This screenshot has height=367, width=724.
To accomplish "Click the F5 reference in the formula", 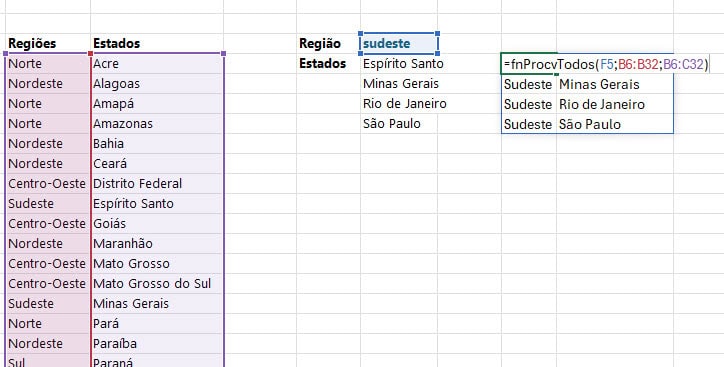I will point(606,64).
